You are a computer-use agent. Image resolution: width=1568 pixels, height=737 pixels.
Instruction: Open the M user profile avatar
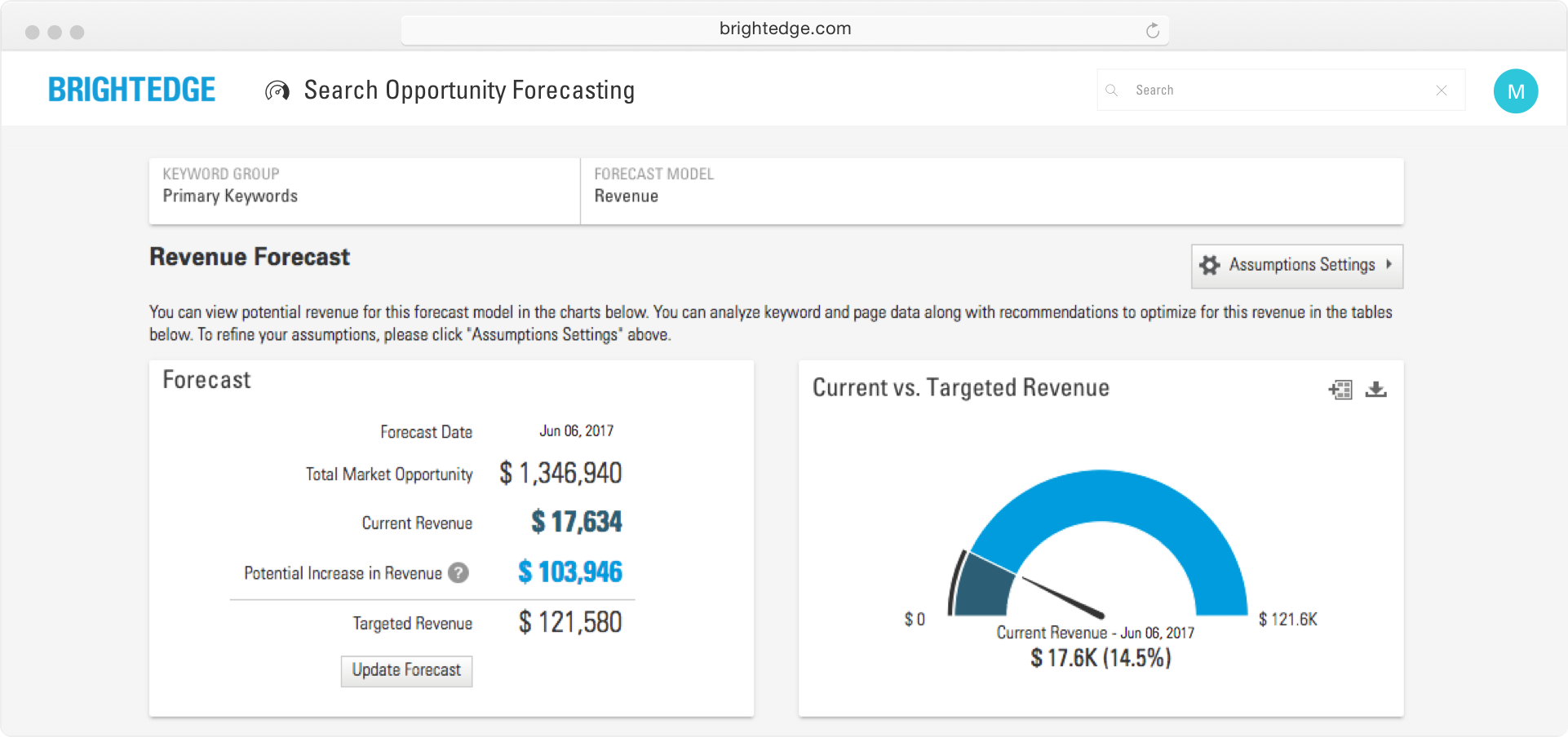[1515, 91]
